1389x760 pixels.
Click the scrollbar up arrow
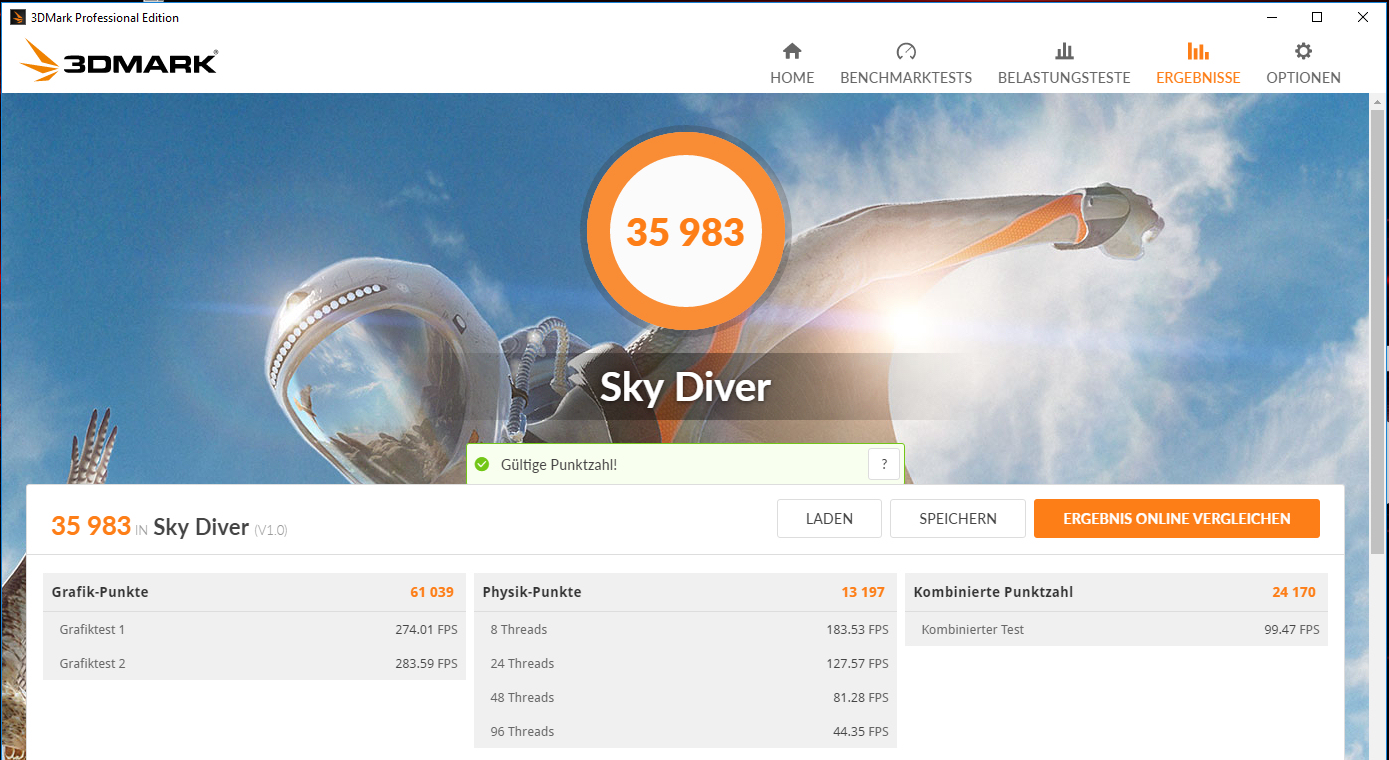1379,103
